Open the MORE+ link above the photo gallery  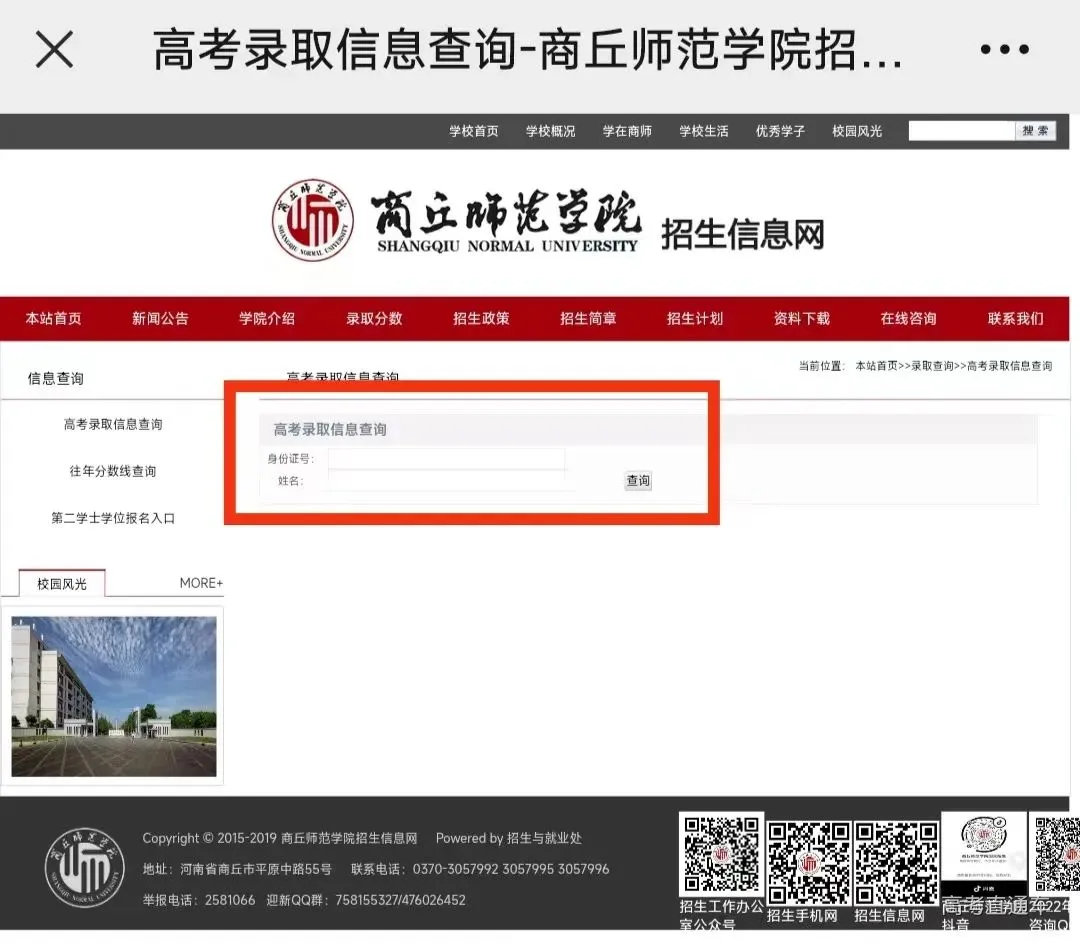pyautogui.click(x=201, y=582)
